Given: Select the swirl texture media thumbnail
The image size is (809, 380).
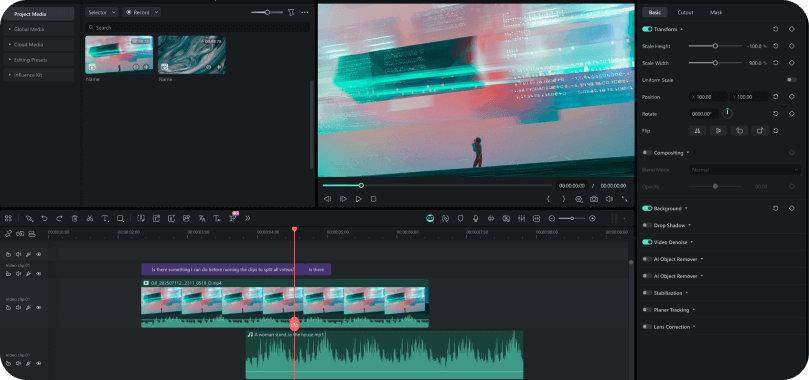Looking at the screenshot, I should tap(192, 54).
